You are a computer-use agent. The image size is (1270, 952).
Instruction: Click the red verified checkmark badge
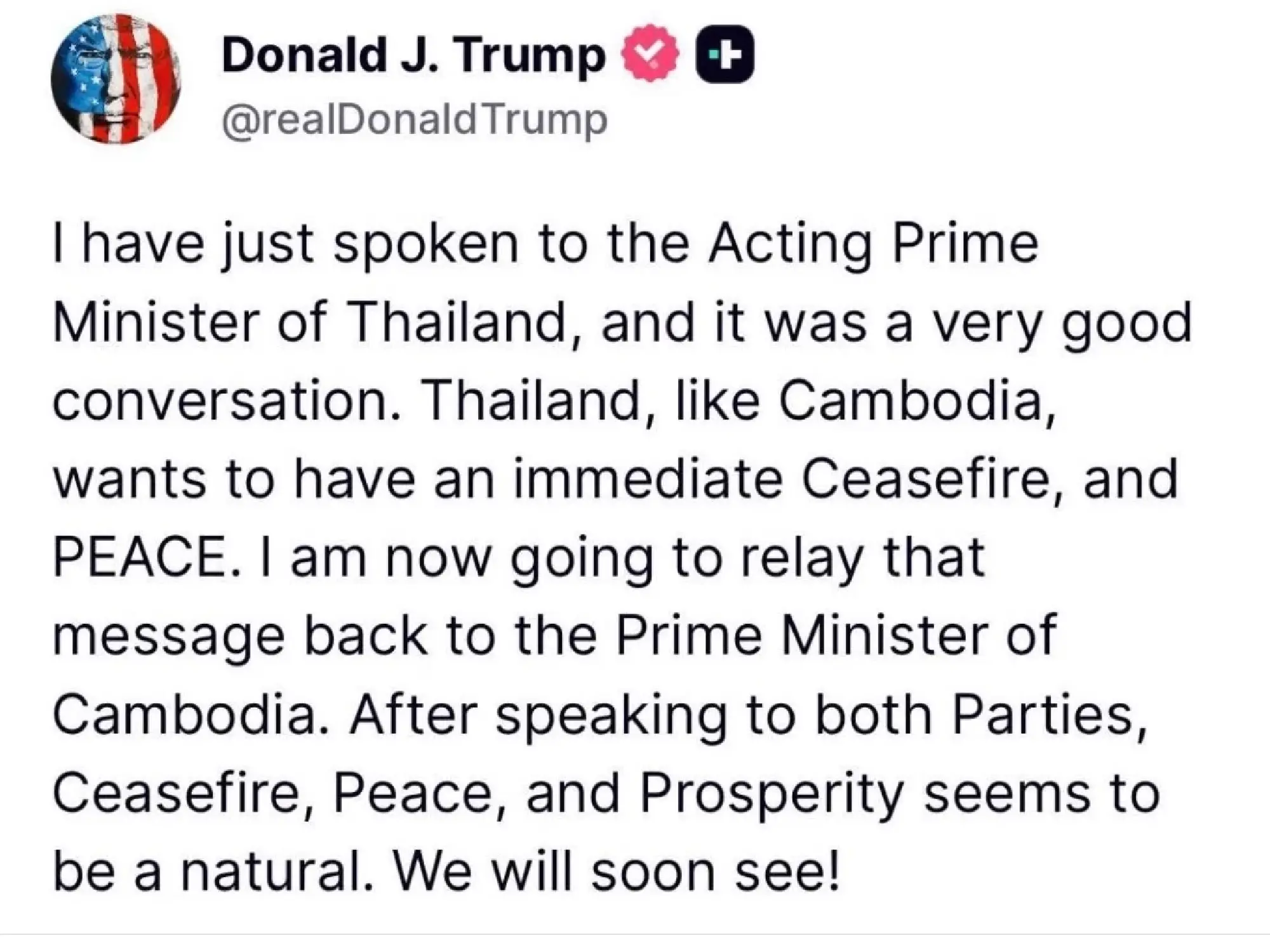[649, 56]
